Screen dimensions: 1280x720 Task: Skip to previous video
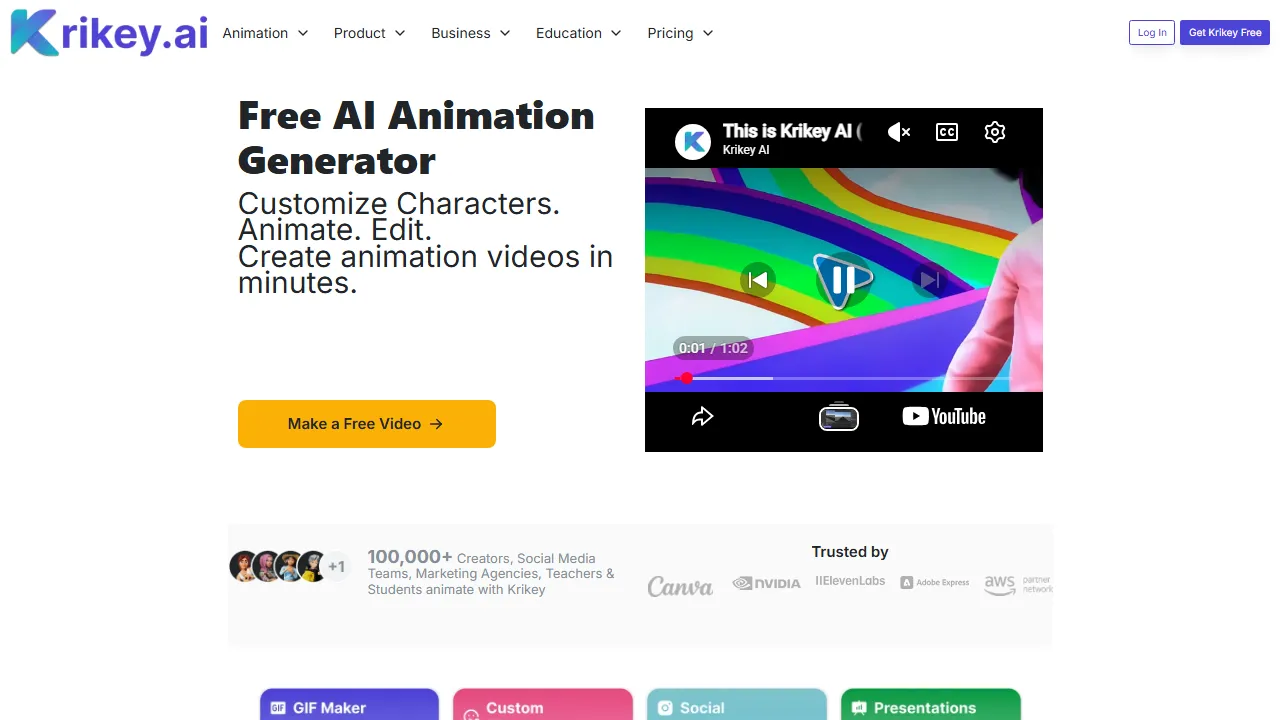click(758, 280)
